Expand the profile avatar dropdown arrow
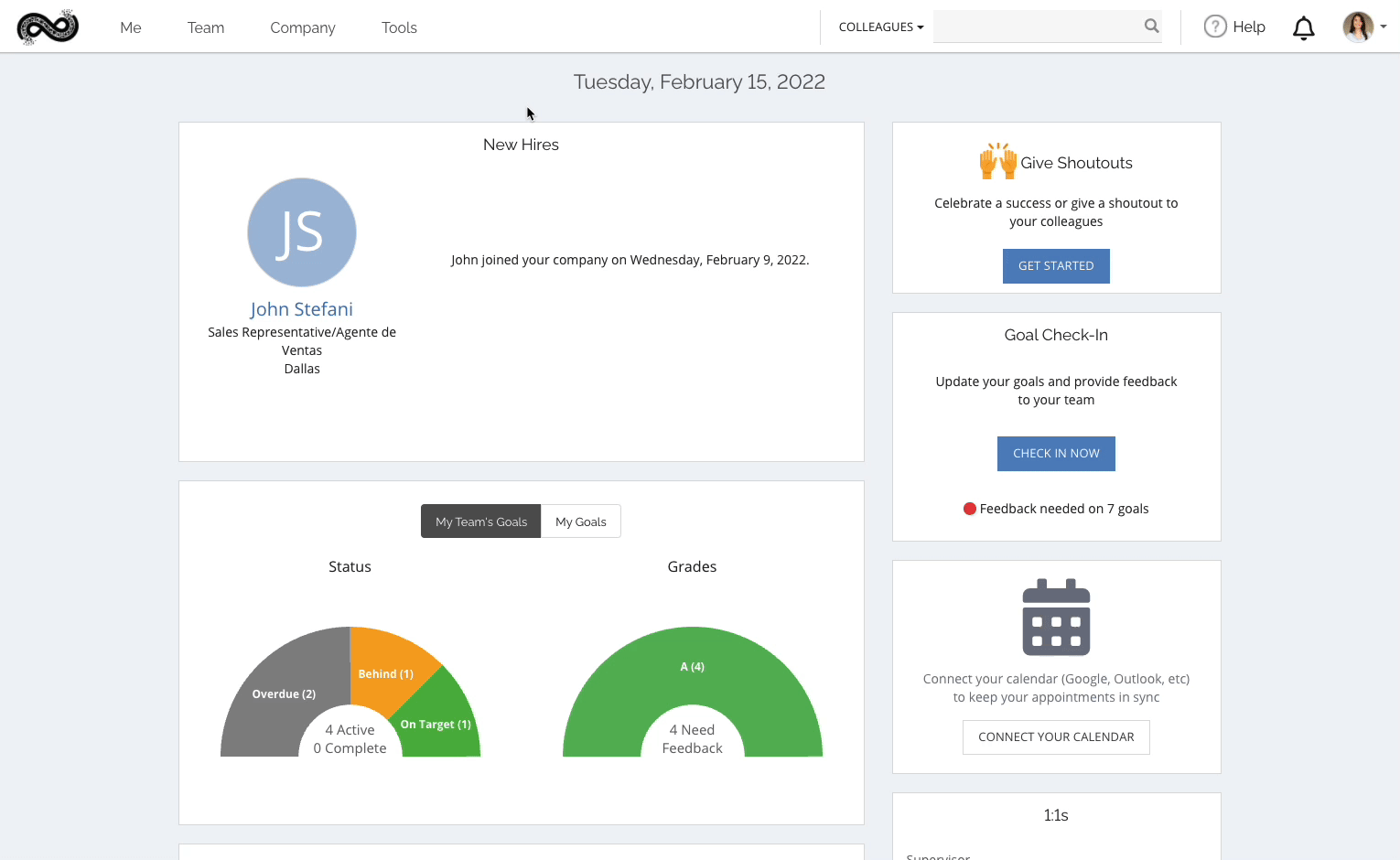 tap(1384, 27)
